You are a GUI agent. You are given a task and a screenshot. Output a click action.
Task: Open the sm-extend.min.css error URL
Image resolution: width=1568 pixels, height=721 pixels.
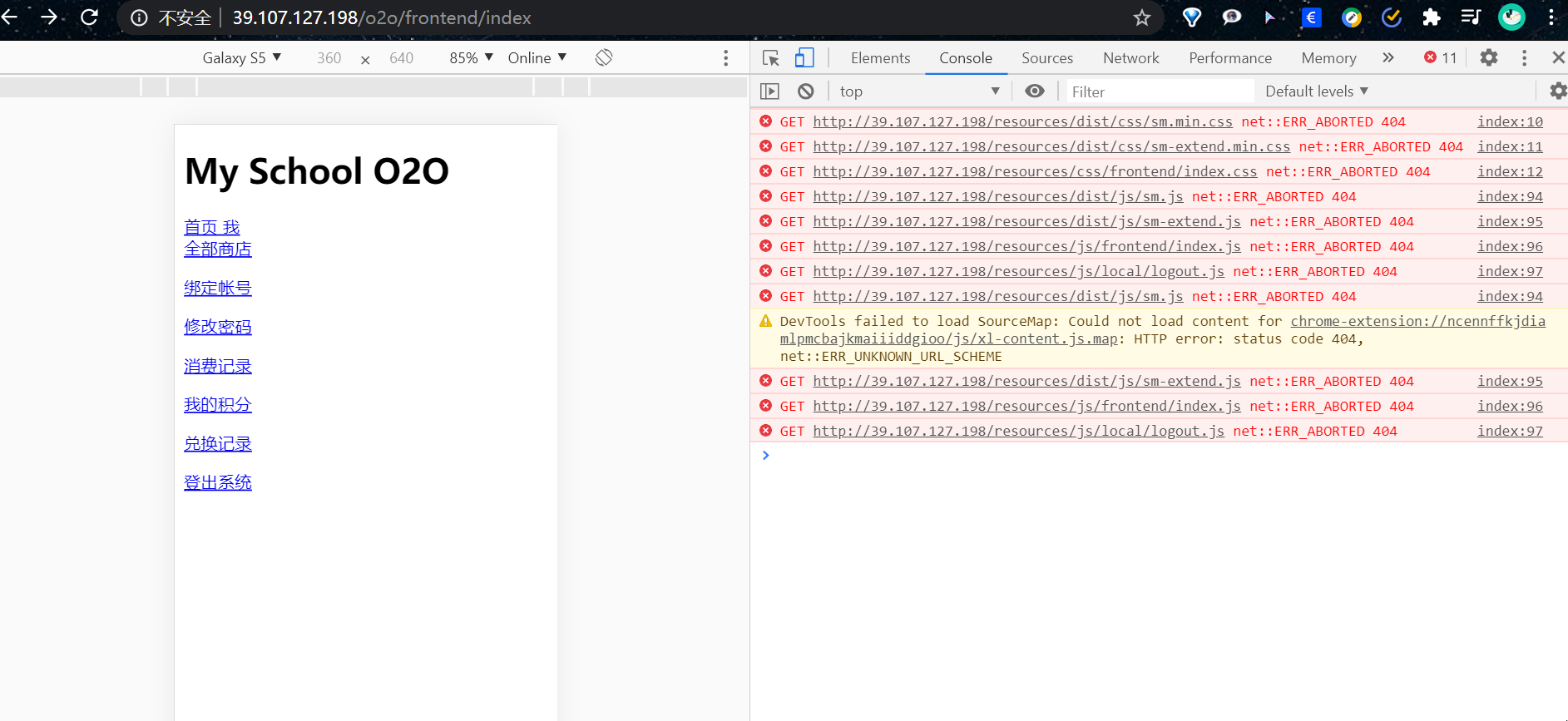pyautogui.click(x=1051, y=146)
